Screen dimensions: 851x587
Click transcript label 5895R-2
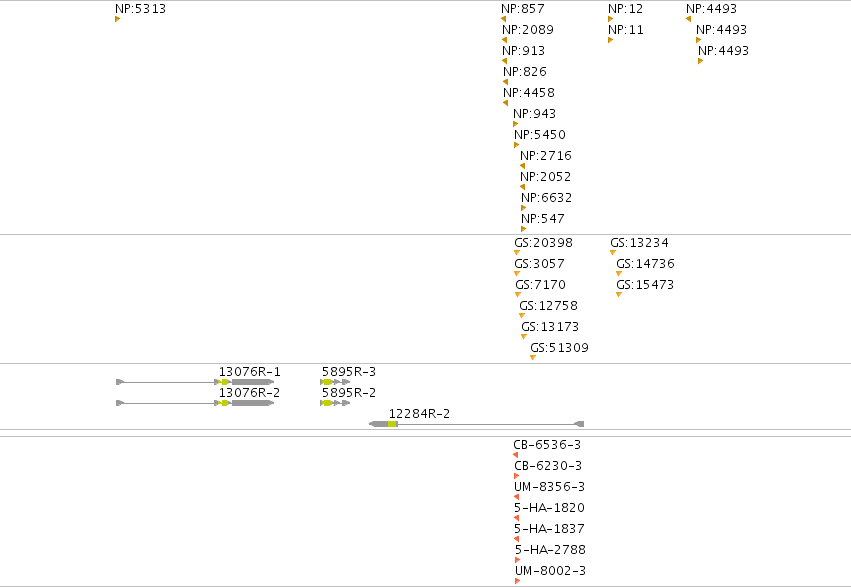pos(349,393)
